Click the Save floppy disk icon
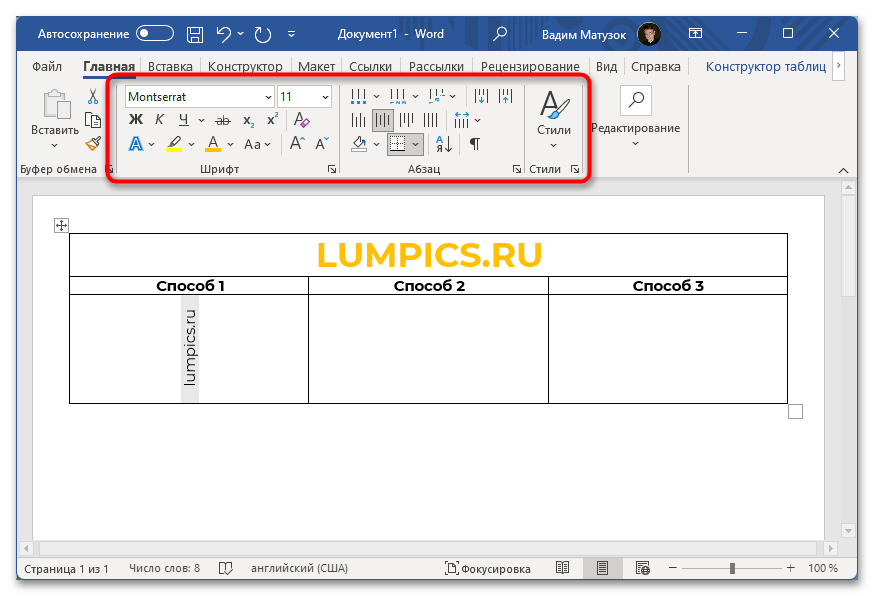Screen dimensions: 874x596 click(x=195, y=33)
